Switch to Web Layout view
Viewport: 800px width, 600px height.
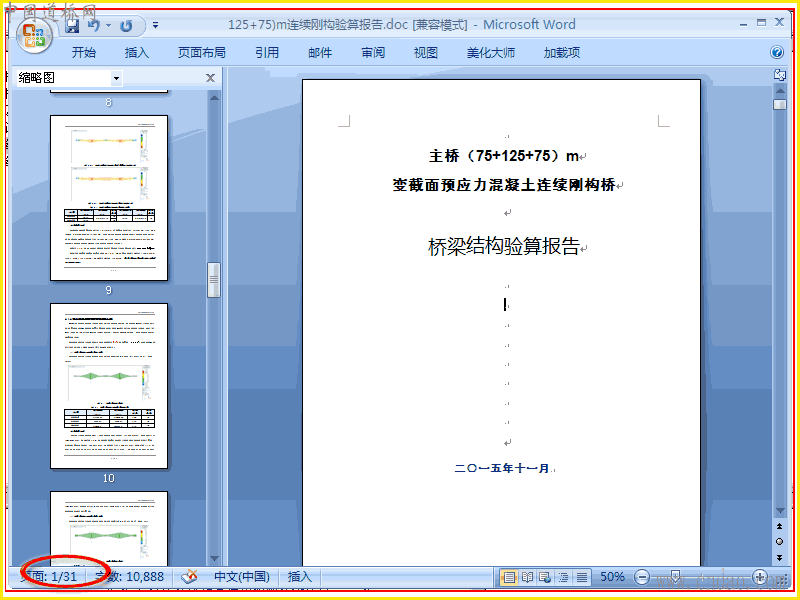click(545, 577)
